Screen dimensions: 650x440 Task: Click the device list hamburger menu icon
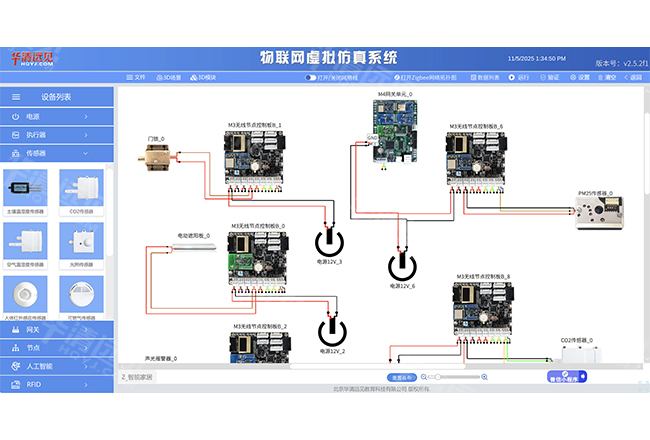17,97
